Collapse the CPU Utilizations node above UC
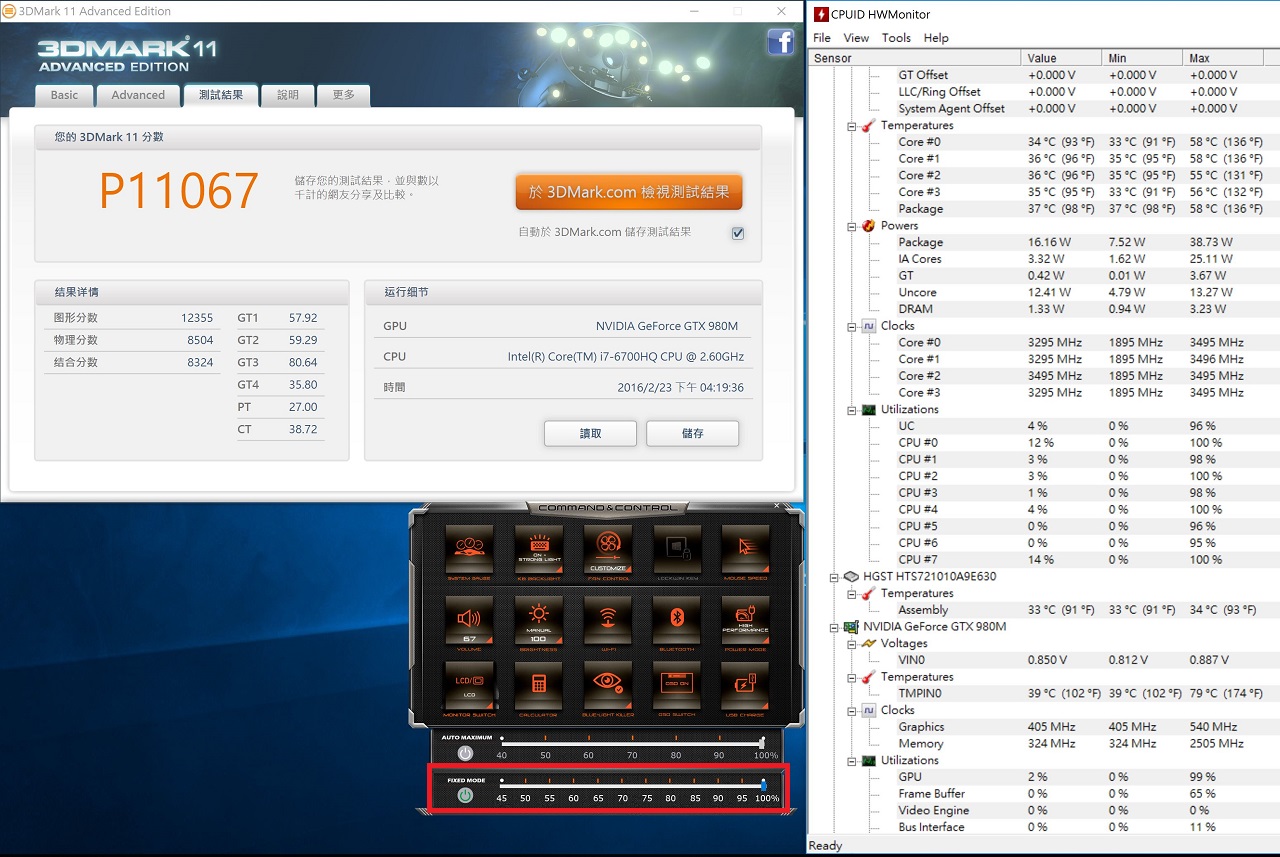The width and height of the screenshot is (1280, 857). [852, 410]
